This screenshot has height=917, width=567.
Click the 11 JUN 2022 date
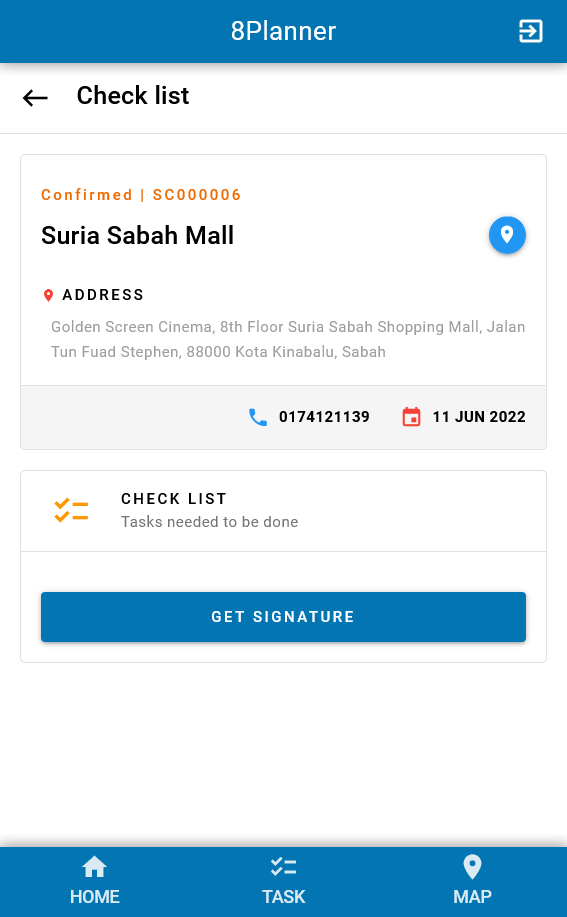click(x=479, y=417)
